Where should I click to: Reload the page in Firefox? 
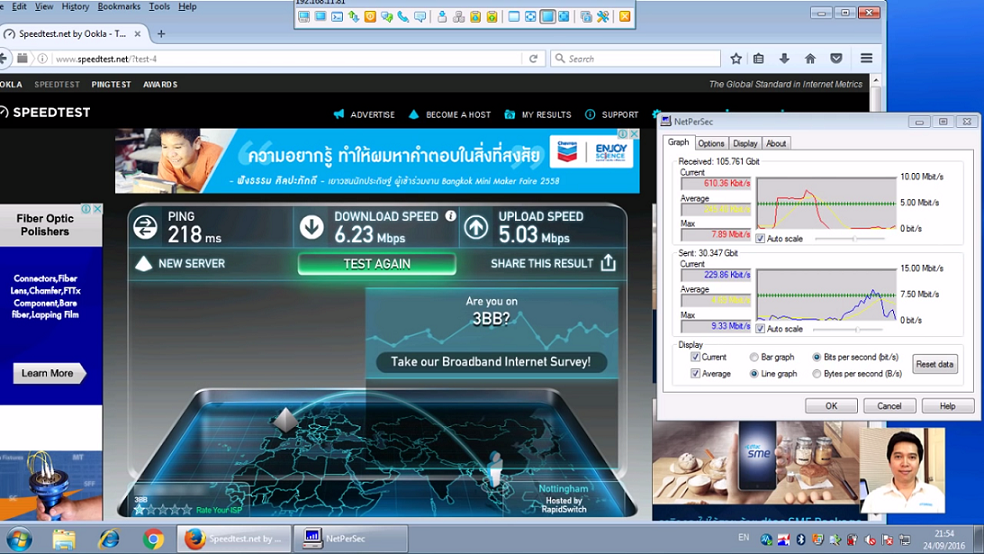[x=534, y=59]
